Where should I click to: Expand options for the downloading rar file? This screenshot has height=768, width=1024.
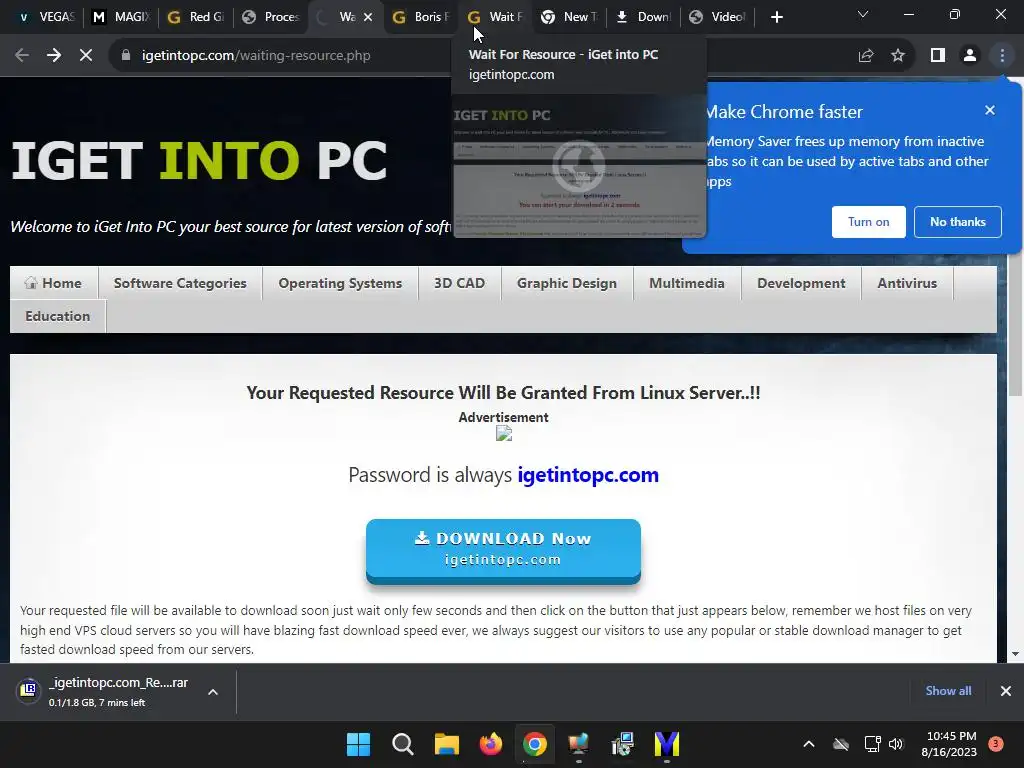tap(213, 692)
